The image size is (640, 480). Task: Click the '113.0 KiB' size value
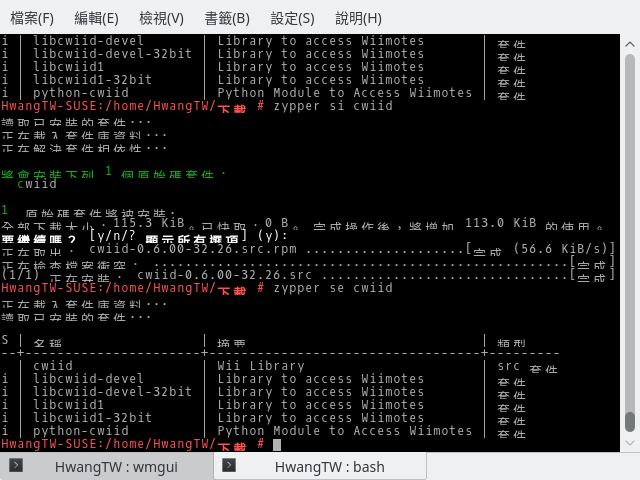pyautogui.click(x=500, y=223)
